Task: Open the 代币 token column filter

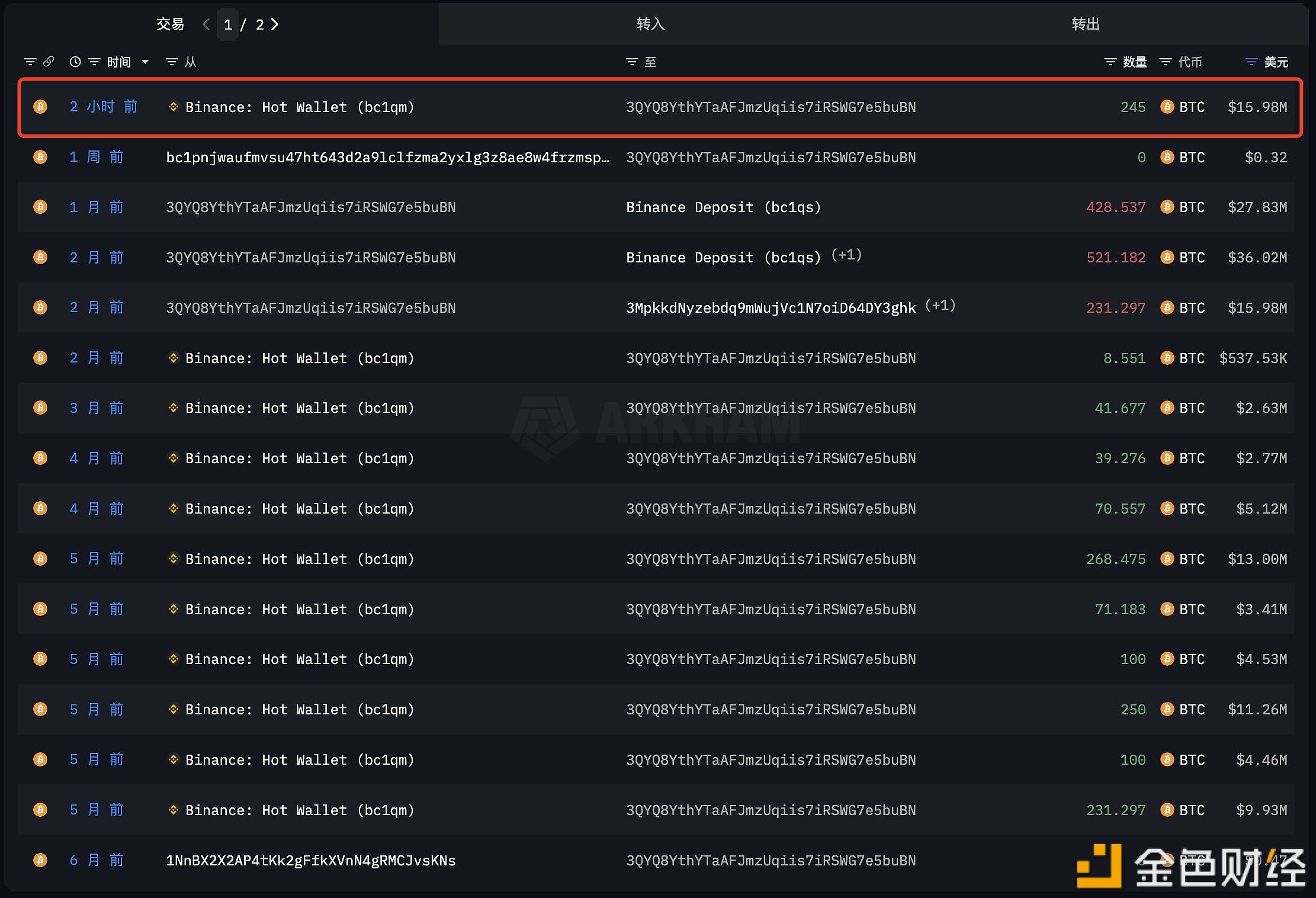Action: (x=1166, y=62)
